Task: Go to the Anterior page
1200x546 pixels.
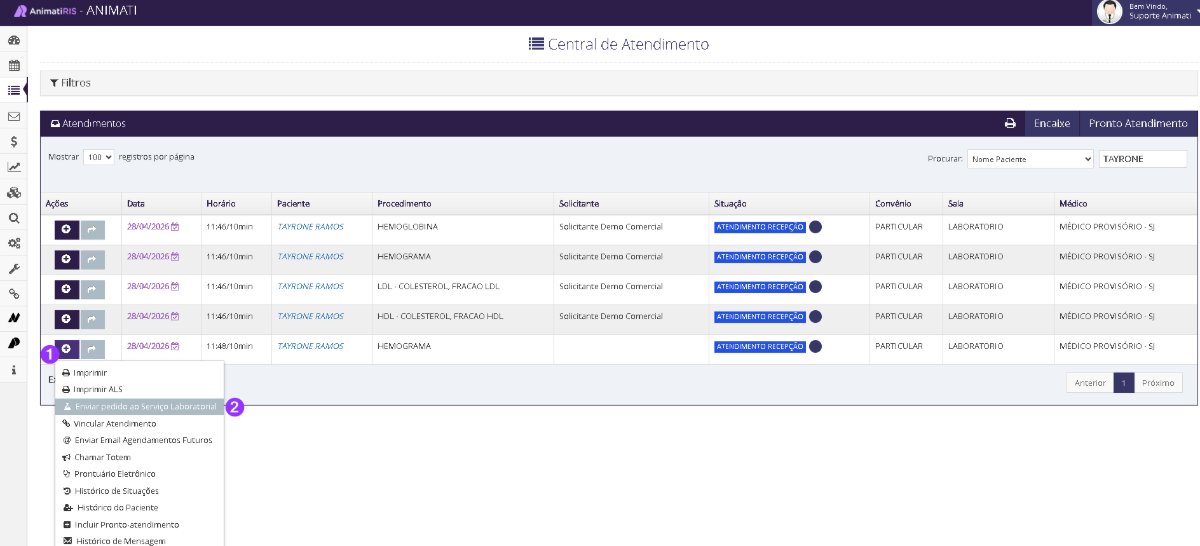Action: pyautogui.click(x=1090, y=383)
